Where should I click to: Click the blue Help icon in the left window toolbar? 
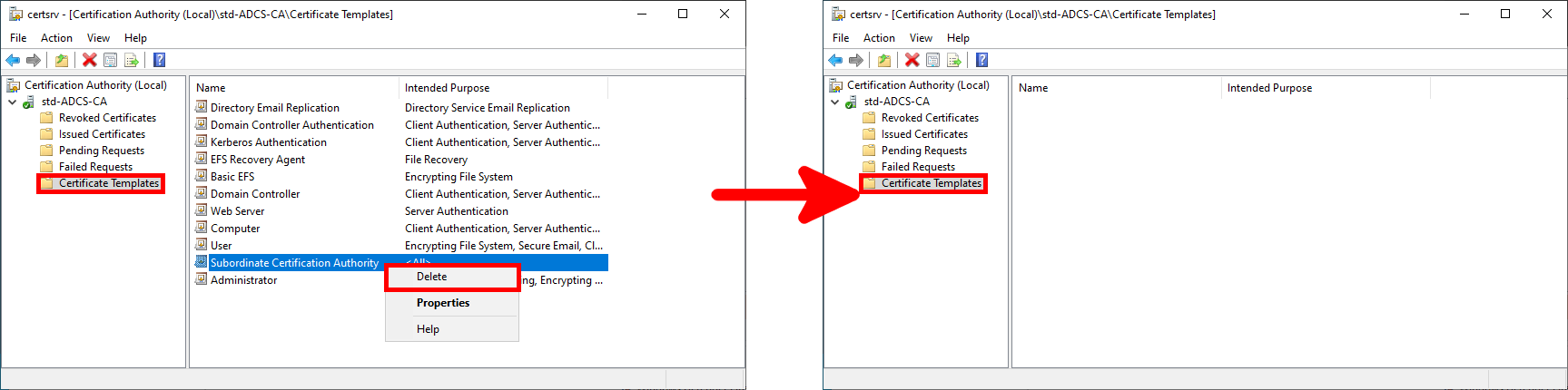coord(159,60)
